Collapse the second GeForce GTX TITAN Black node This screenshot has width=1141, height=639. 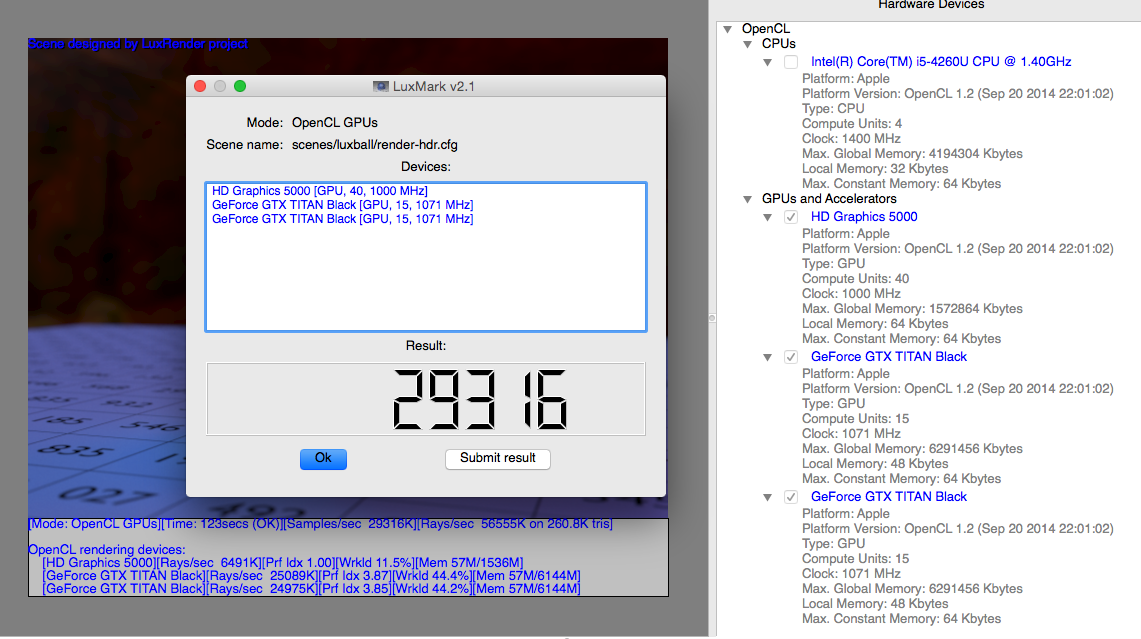(x=768, y=498)
